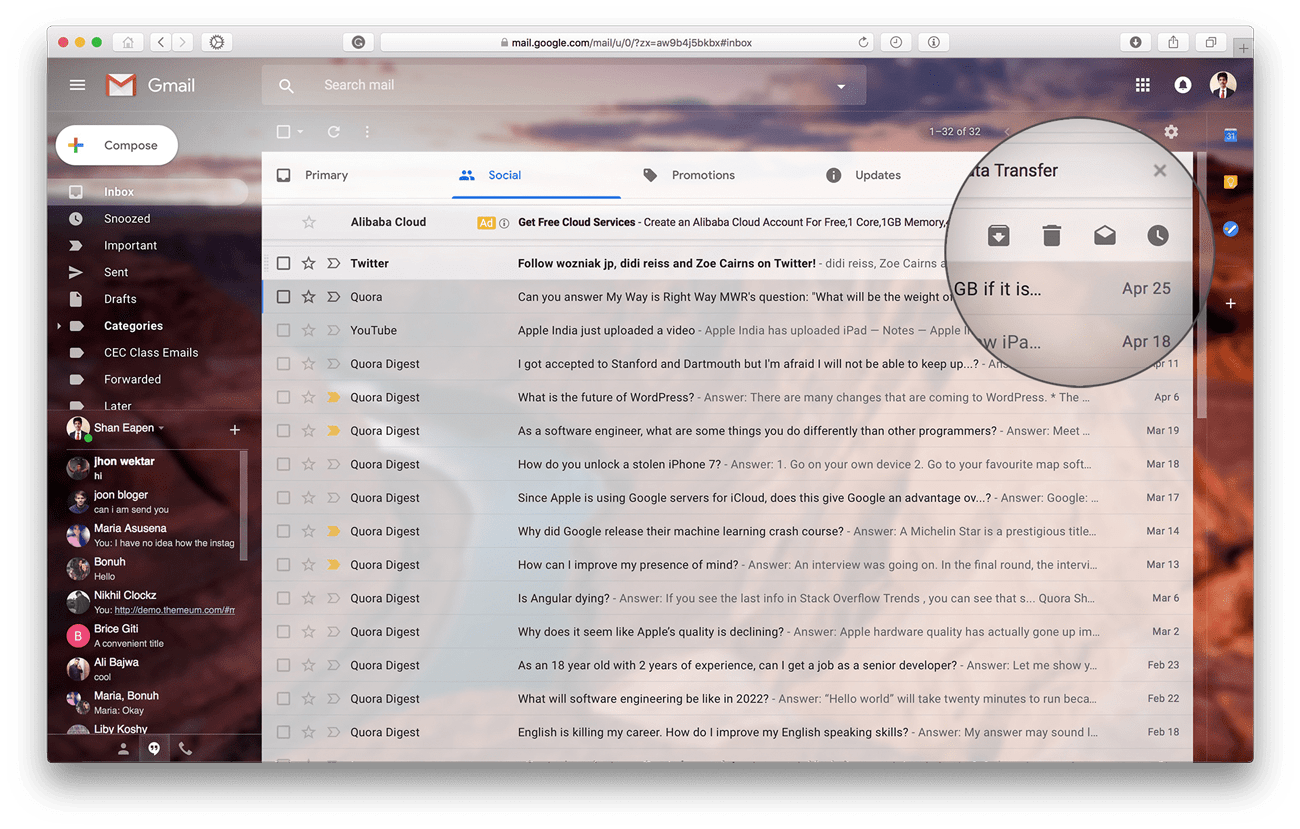
Task: Open the Google account profile picture
Action: click(x=1222, y=85)
